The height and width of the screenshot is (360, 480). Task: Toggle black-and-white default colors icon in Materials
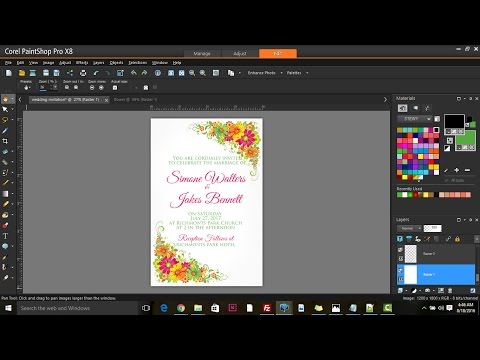tap(447, 148)
